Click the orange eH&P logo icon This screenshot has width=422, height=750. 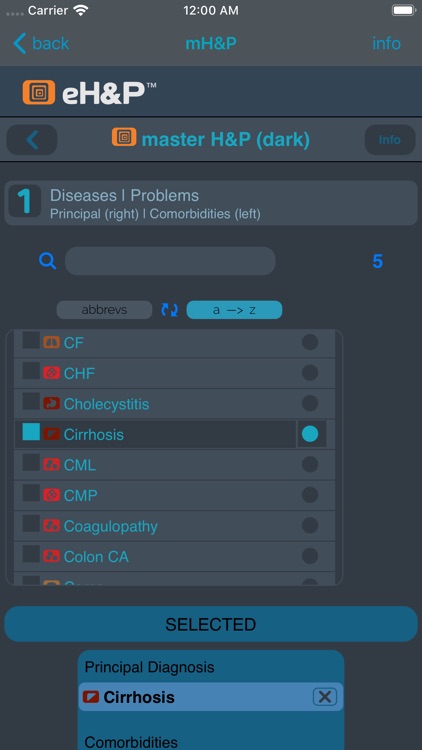(x=39, y=92)
